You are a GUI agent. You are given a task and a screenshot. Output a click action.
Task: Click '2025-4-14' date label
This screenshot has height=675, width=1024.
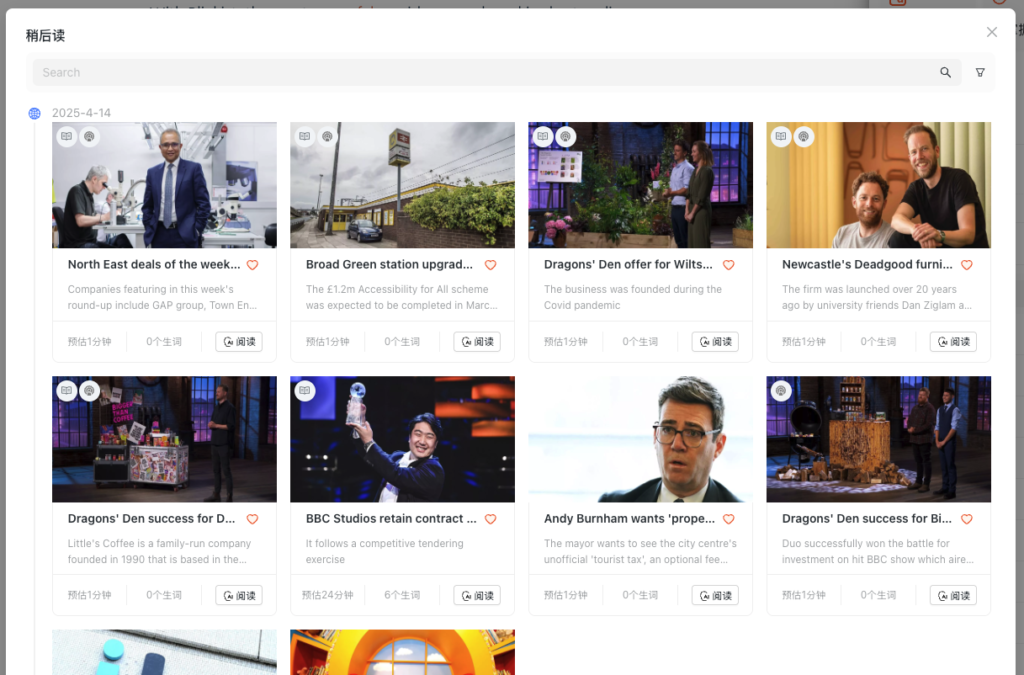coord(82,113)
